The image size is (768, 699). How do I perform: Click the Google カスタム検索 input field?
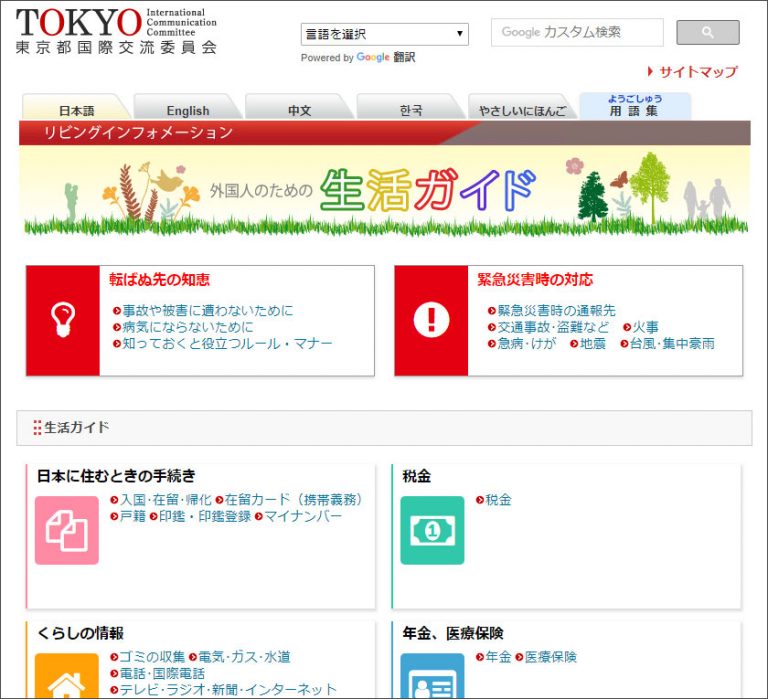click(576, 33)
